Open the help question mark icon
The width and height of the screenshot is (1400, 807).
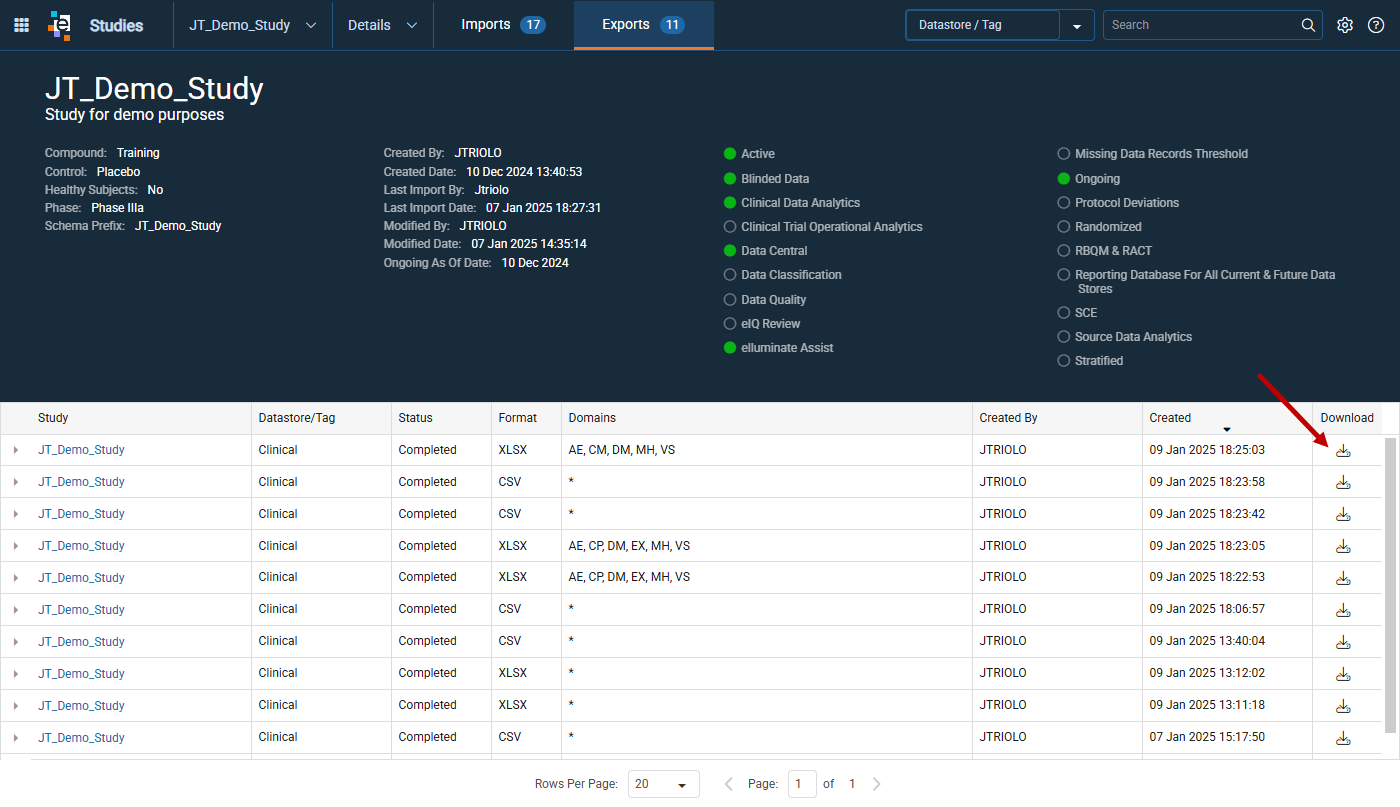(x=1376, y=25)
